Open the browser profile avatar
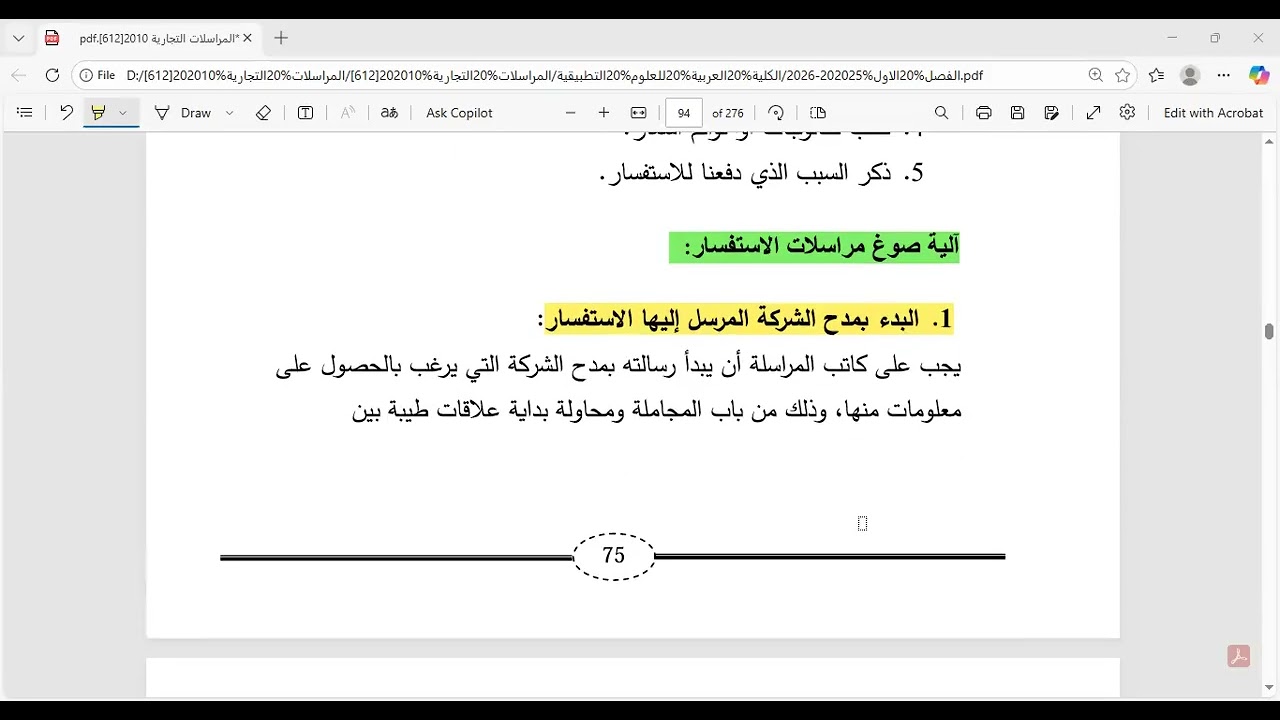This screenshot has width=1280, height=720. pyautogui.click(x=1190, y=75)
